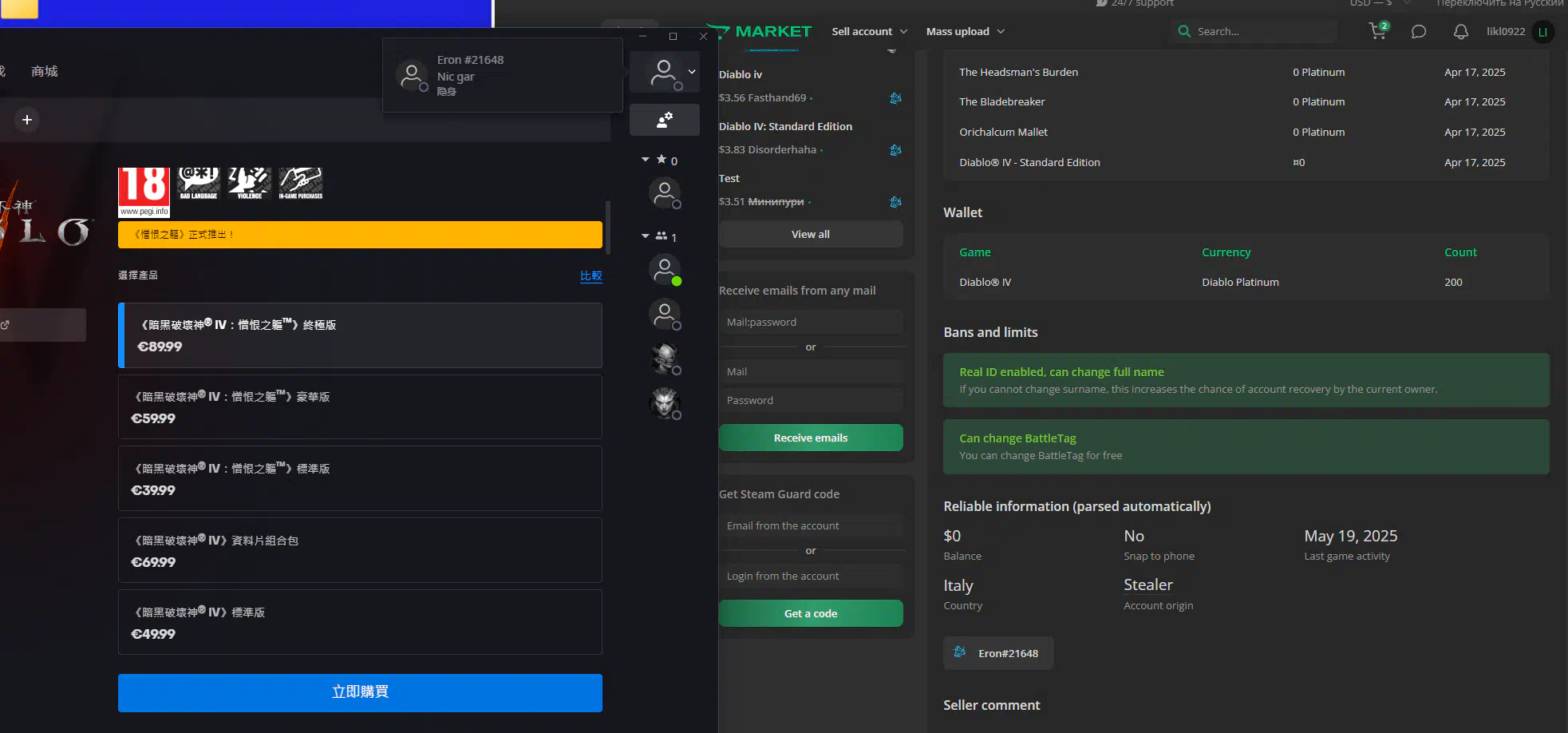The height and width of the screenshot is (733, 1568).
Task: Select the €69.99 資料片組合包 option
Action: click(x=360, y=551)
